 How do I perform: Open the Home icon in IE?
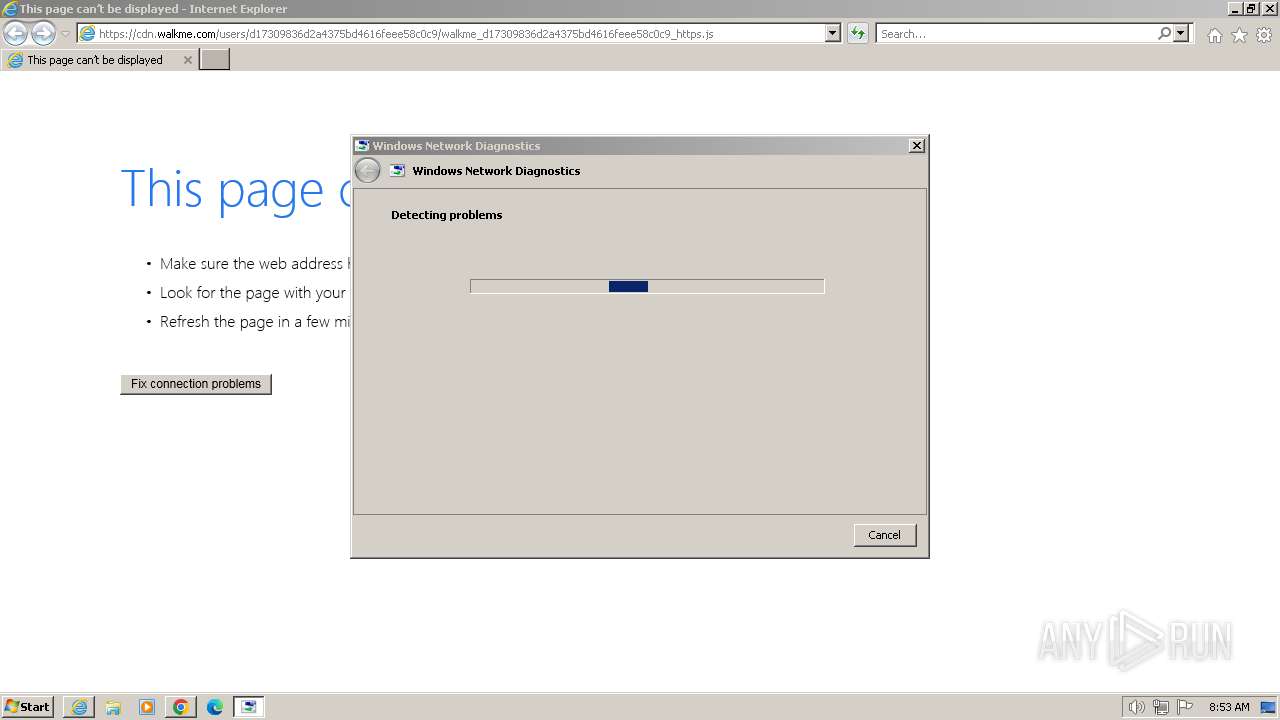click(x=1214, y=35)
